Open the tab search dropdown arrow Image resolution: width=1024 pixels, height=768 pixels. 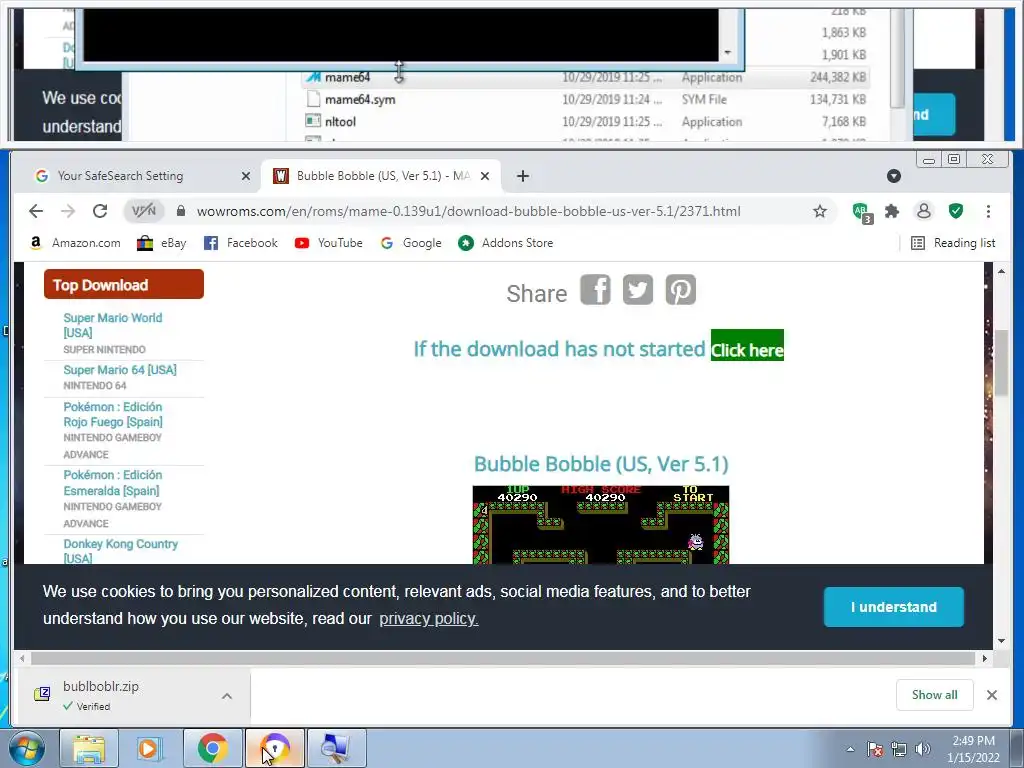coord(894,176)
